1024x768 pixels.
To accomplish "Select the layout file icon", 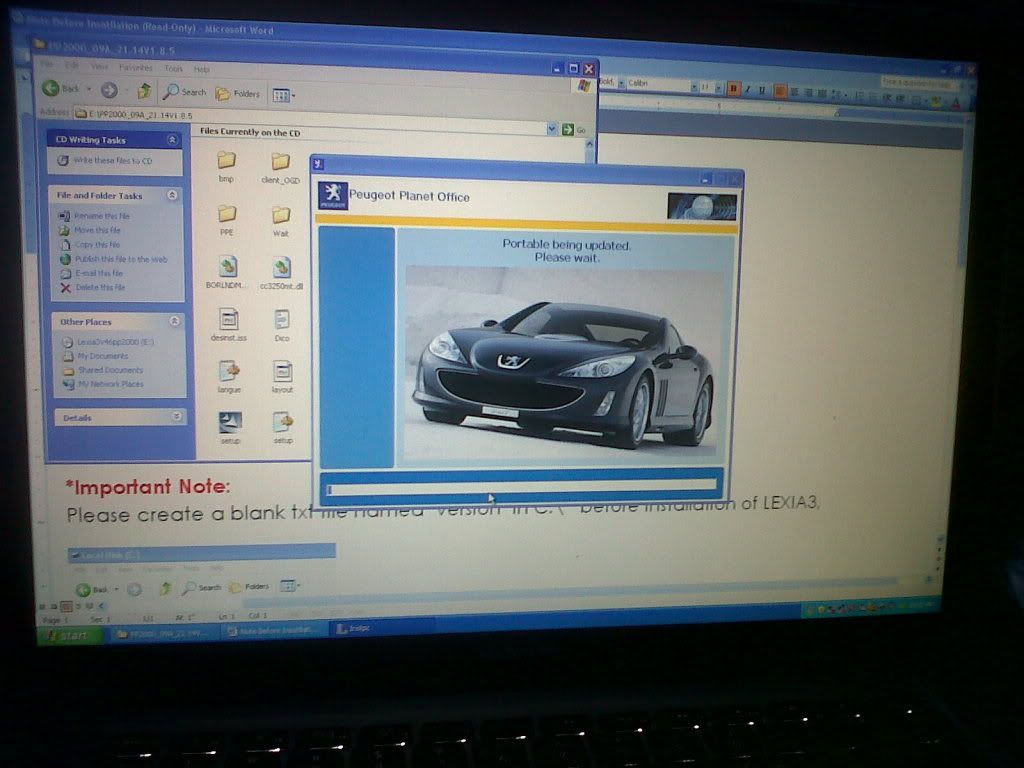I will tap(282, 372).
